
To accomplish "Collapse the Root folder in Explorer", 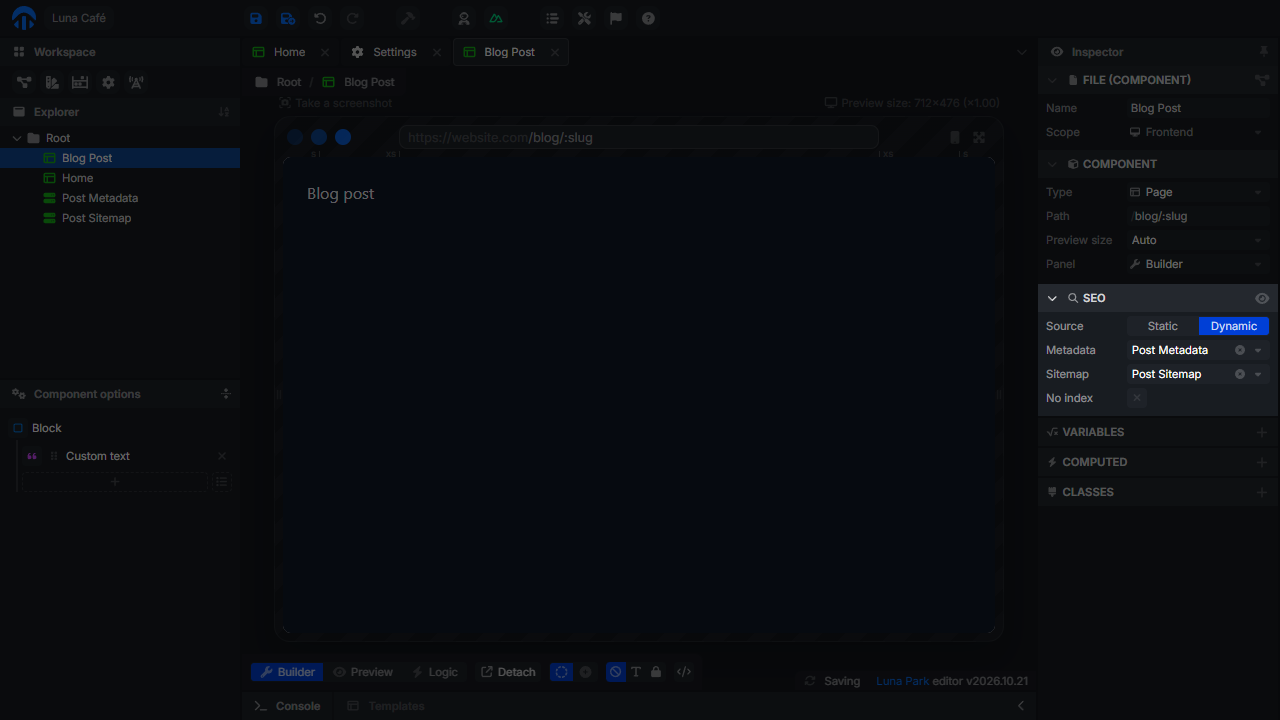I will (17, 138).
